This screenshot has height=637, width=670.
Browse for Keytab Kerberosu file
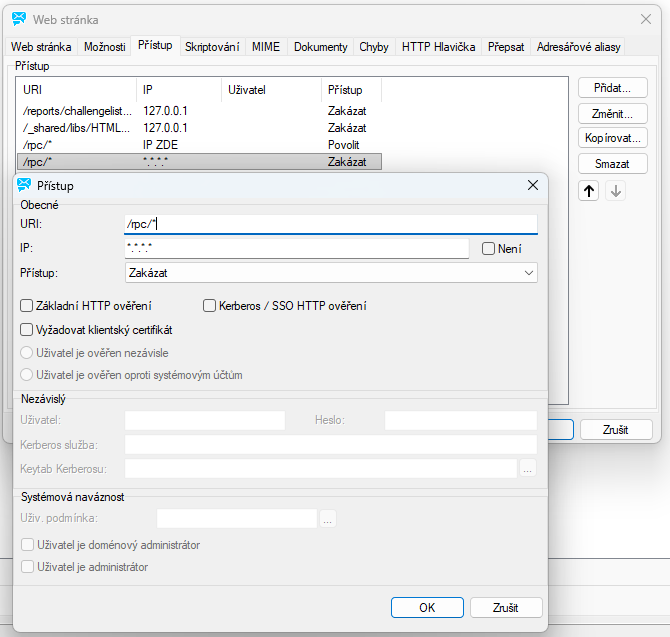tap(528, 469)
